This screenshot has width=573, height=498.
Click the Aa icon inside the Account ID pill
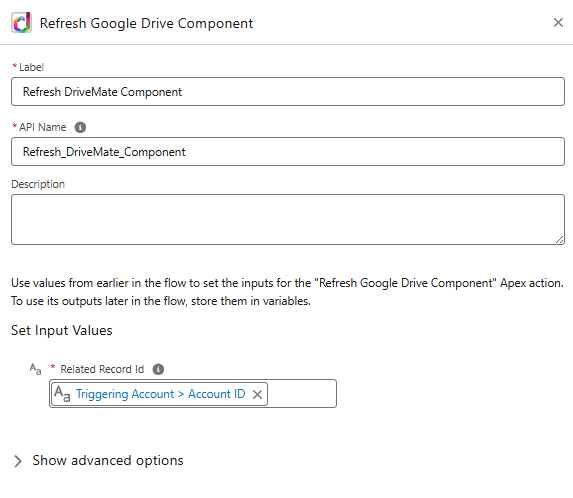pyautogui.click(x=62, y=394)
